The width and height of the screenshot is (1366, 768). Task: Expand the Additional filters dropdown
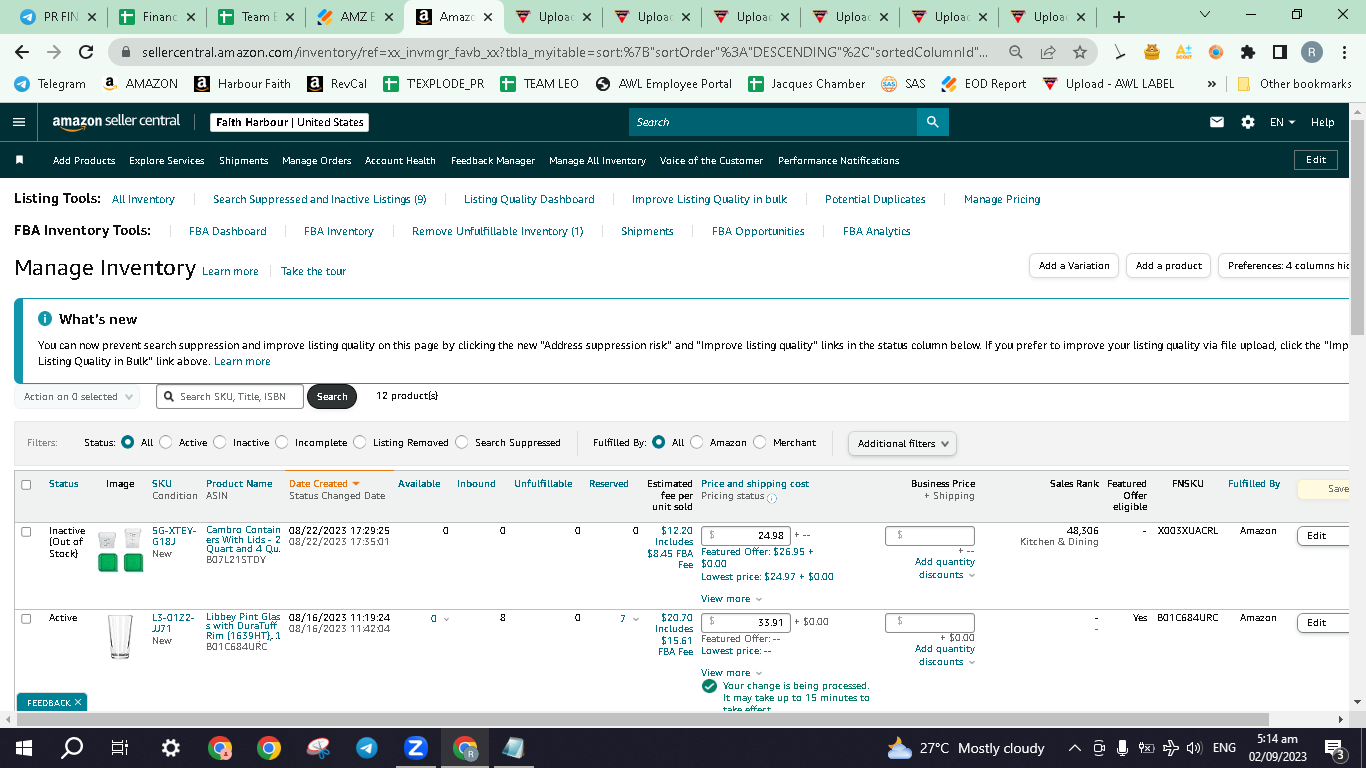click(902, 443)
